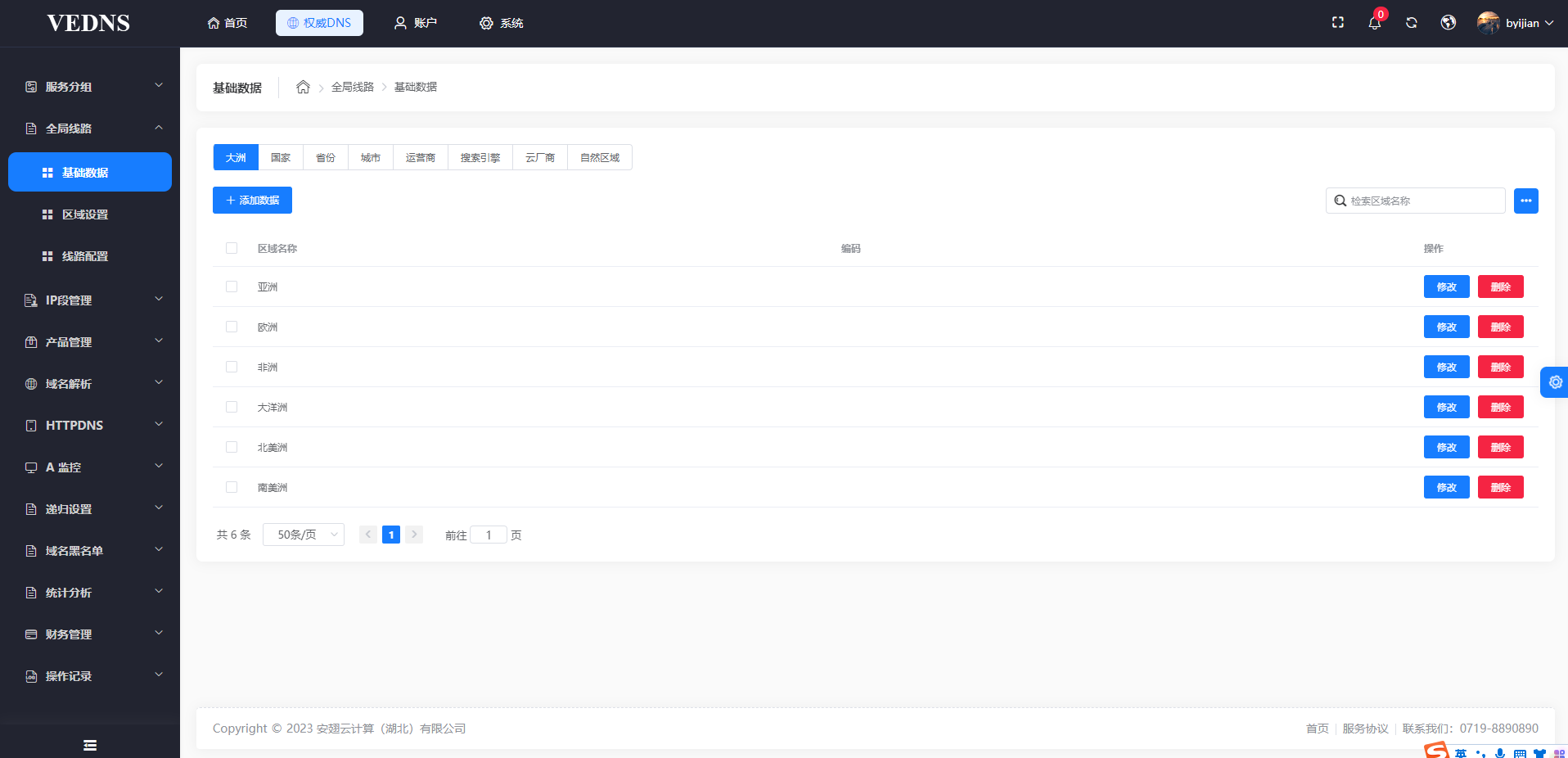Click the 域名黑名单 sidebar icon
1568x758 pixels.
point(31,551)
